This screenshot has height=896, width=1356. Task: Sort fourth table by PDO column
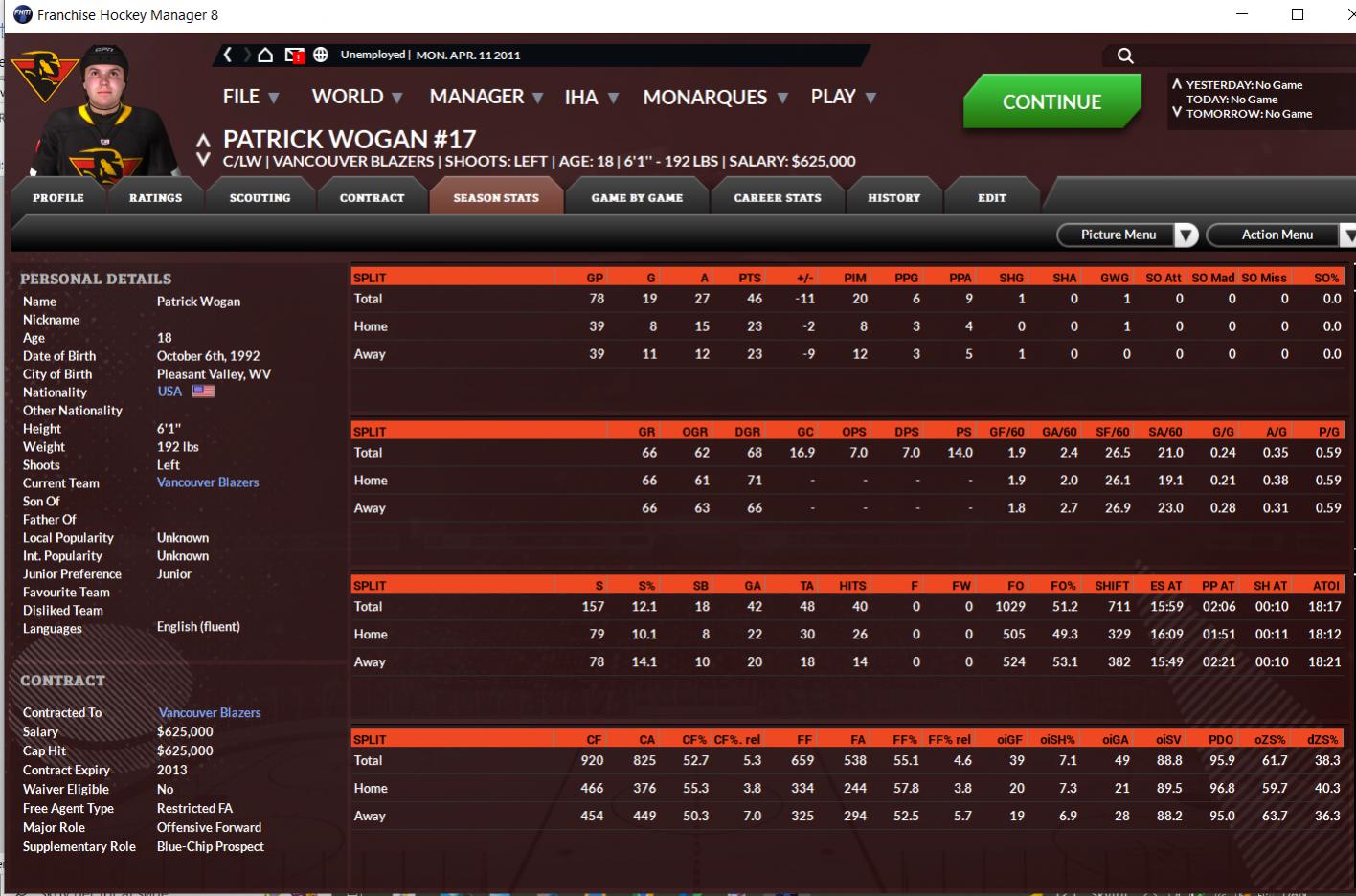point(1221,740)
